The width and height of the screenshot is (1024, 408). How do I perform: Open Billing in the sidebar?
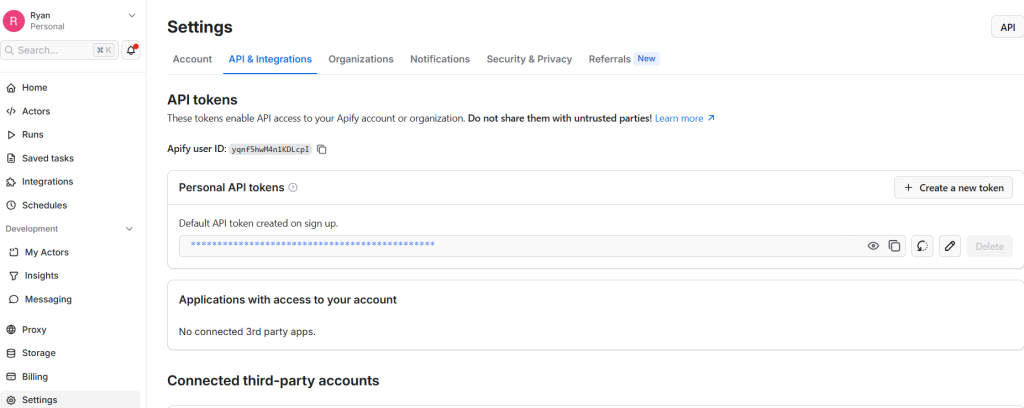[x=35, y=377]
